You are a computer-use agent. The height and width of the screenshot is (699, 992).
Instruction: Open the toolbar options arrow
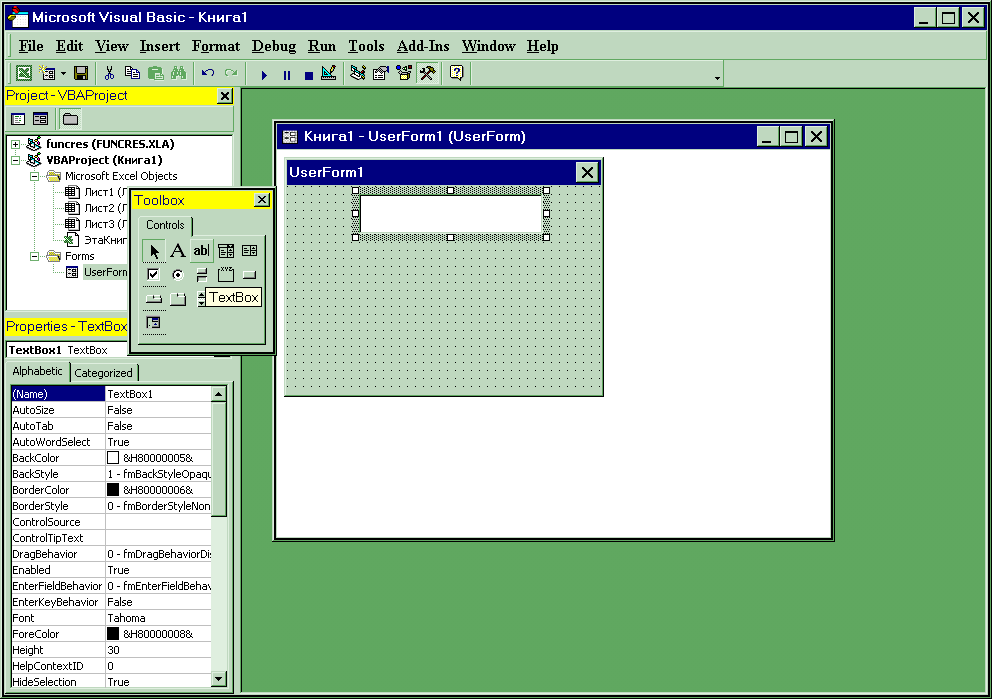click(x=717, y=78)
